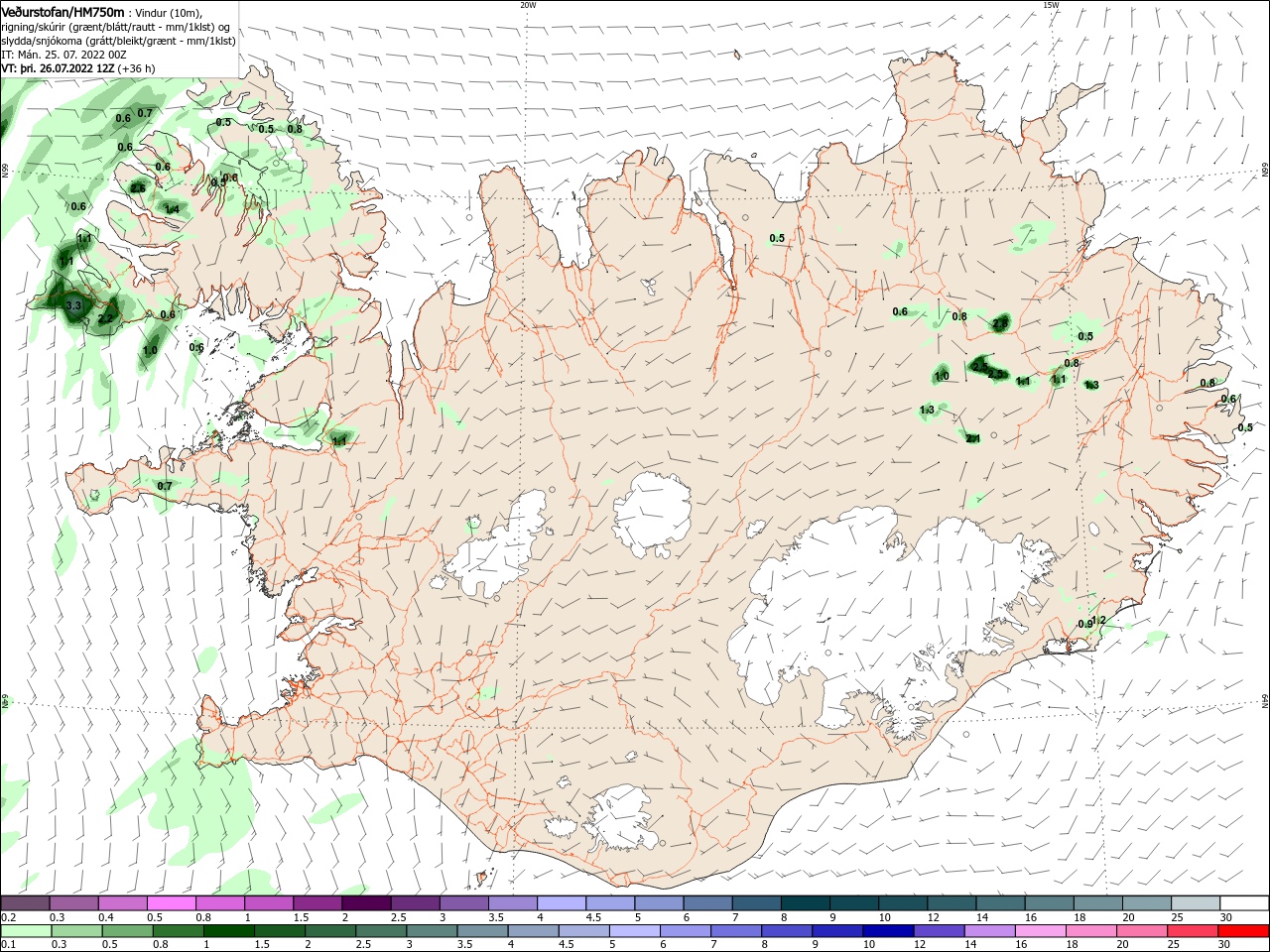Pick light pink bottom-row swatch between 16 and 18
This screenshot has height=952, width=1270.
pos(1039,931)
